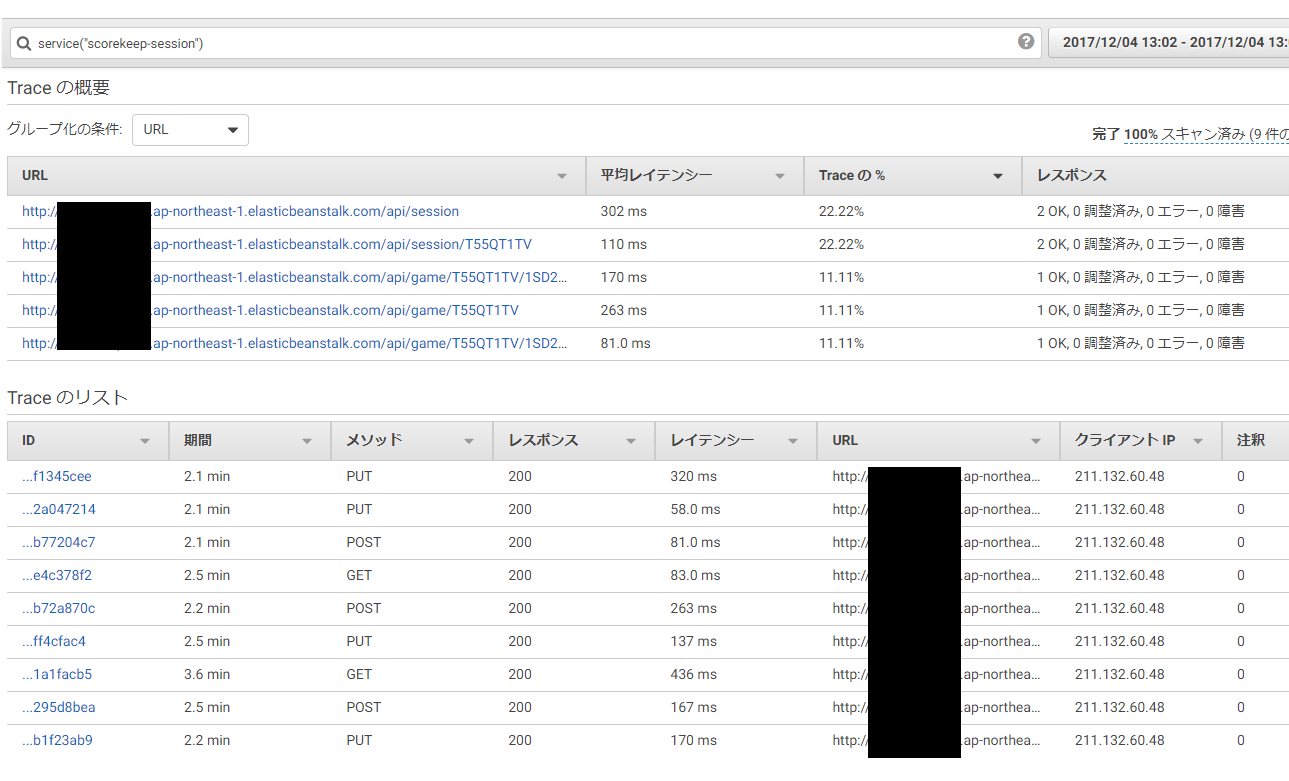Open the group-by URL dropdown
This screenshot has height=781, width=1289.
pyautogui.click(x=190, y=130)
